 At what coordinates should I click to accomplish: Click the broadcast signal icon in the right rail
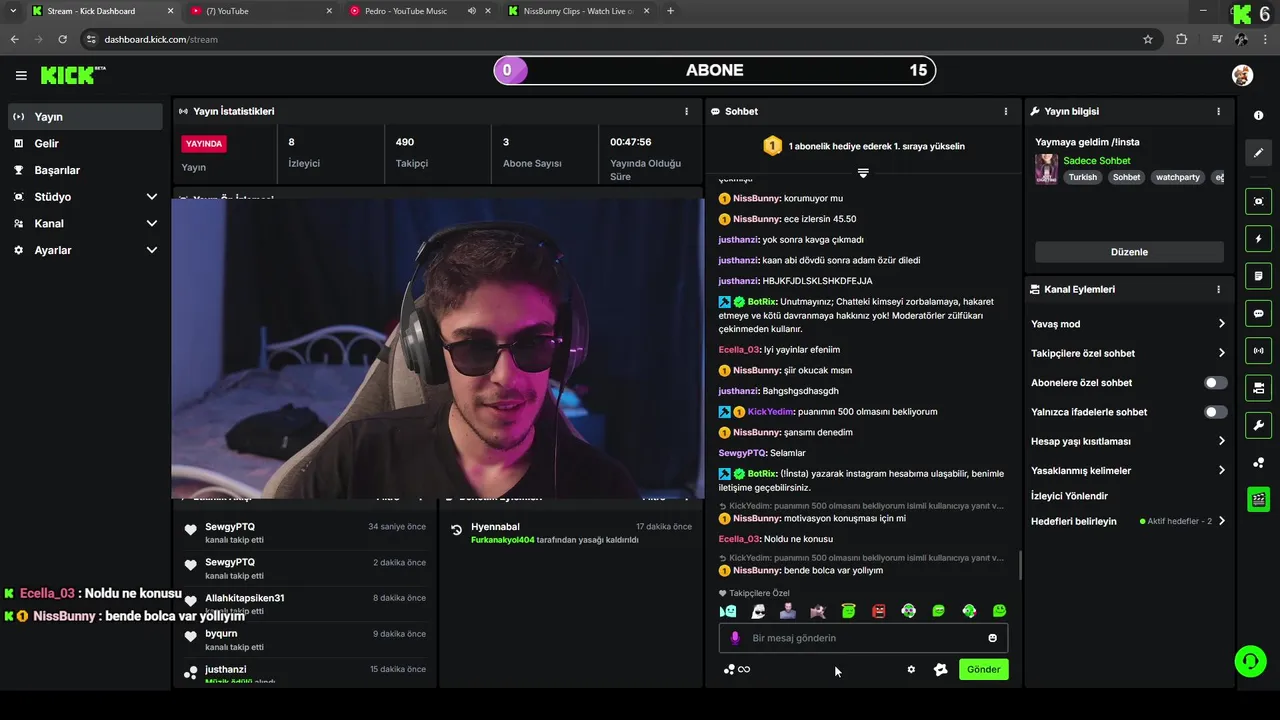(x=1258, y=350)
